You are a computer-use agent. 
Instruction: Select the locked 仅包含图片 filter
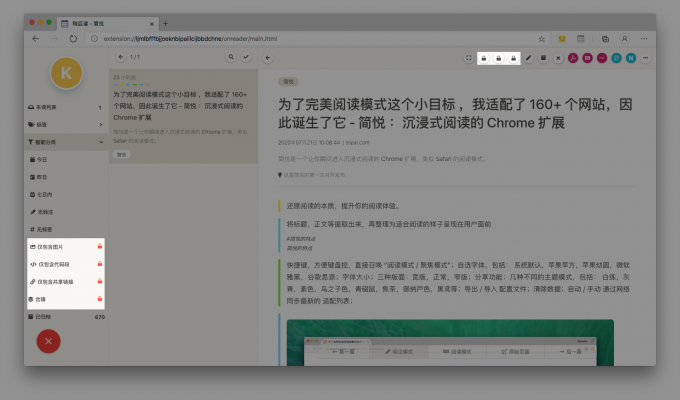click(x=66, y=246)
